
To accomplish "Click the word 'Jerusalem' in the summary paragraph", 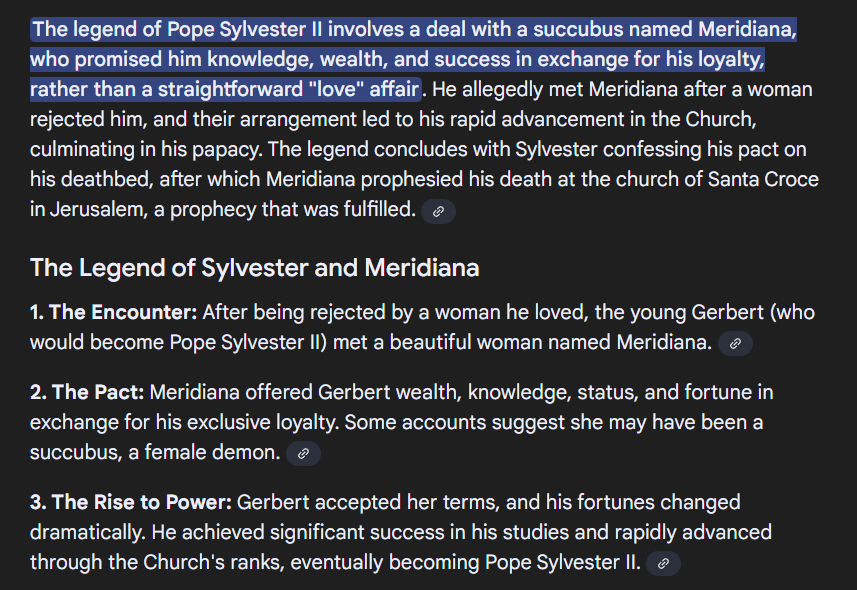I will coord(96,209).
